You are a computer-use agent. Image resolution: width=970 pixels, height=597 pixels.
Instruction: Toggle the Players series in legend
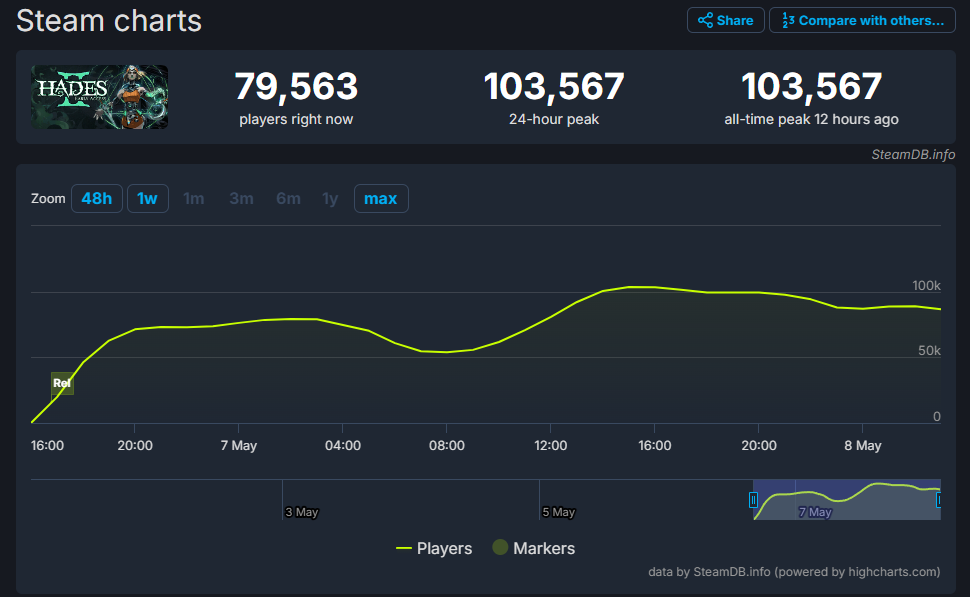click(434, 548)
